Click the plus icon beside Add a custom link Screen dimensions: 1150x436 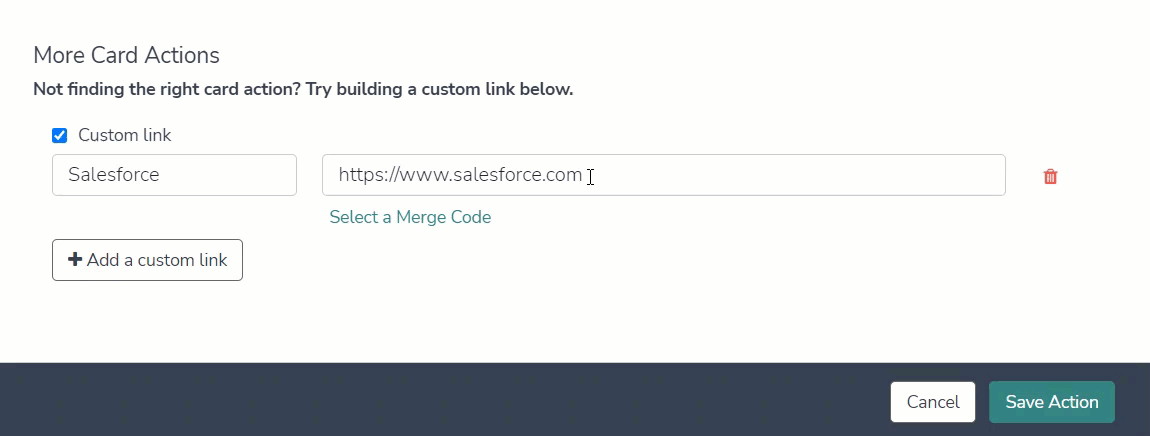pyautogui.click(x=75, y=260)
